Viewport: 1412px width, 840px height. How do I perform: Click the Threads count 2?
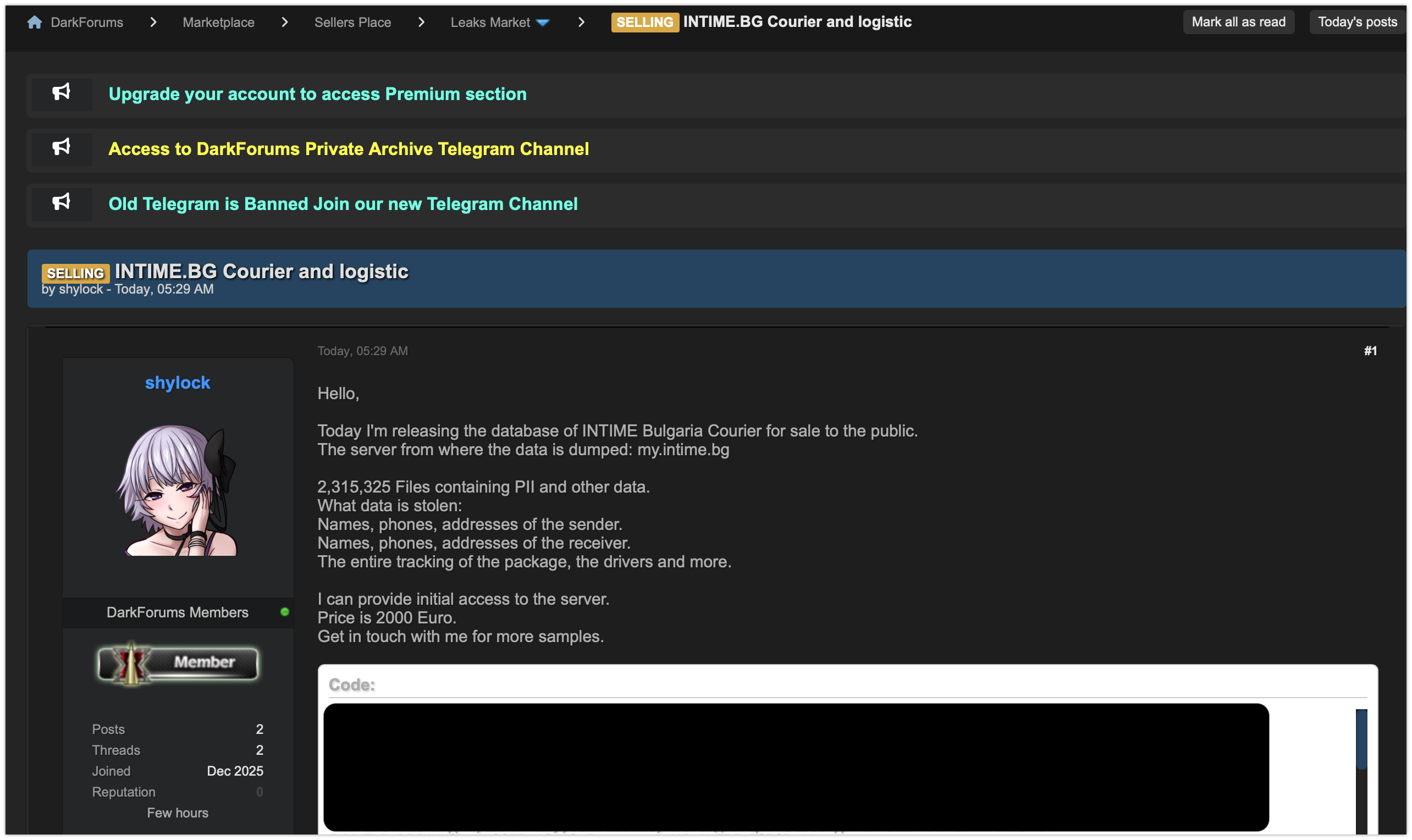[x=260, y=750]
